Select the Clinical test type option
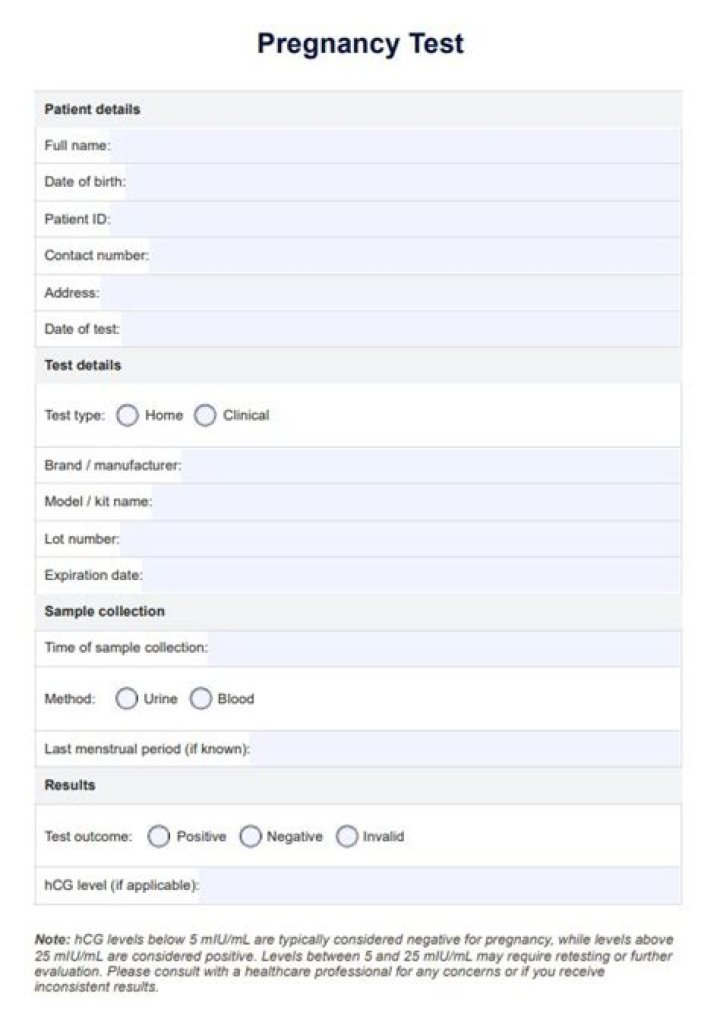 click(205, 415)
